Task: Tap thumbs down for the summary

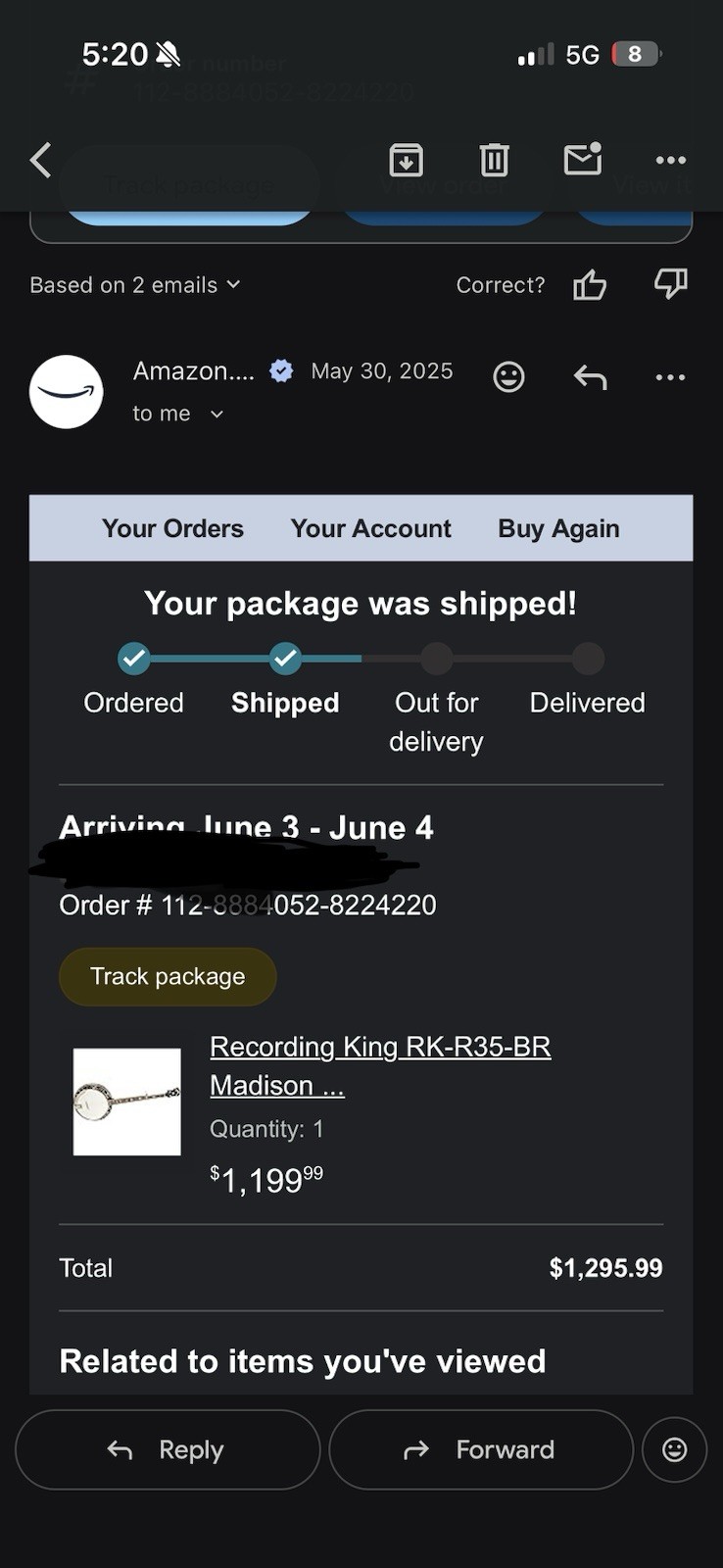Action: point(671,284)
